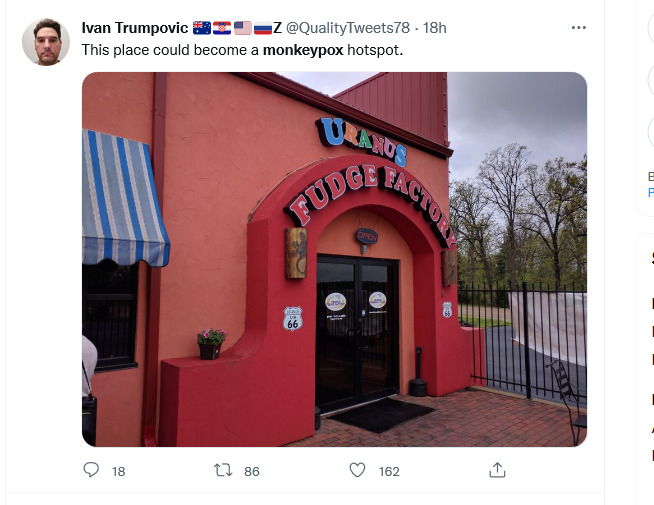Click the Australian flag emoji in name
This screenshot has height=505, width=654.
tap(202, 28)
